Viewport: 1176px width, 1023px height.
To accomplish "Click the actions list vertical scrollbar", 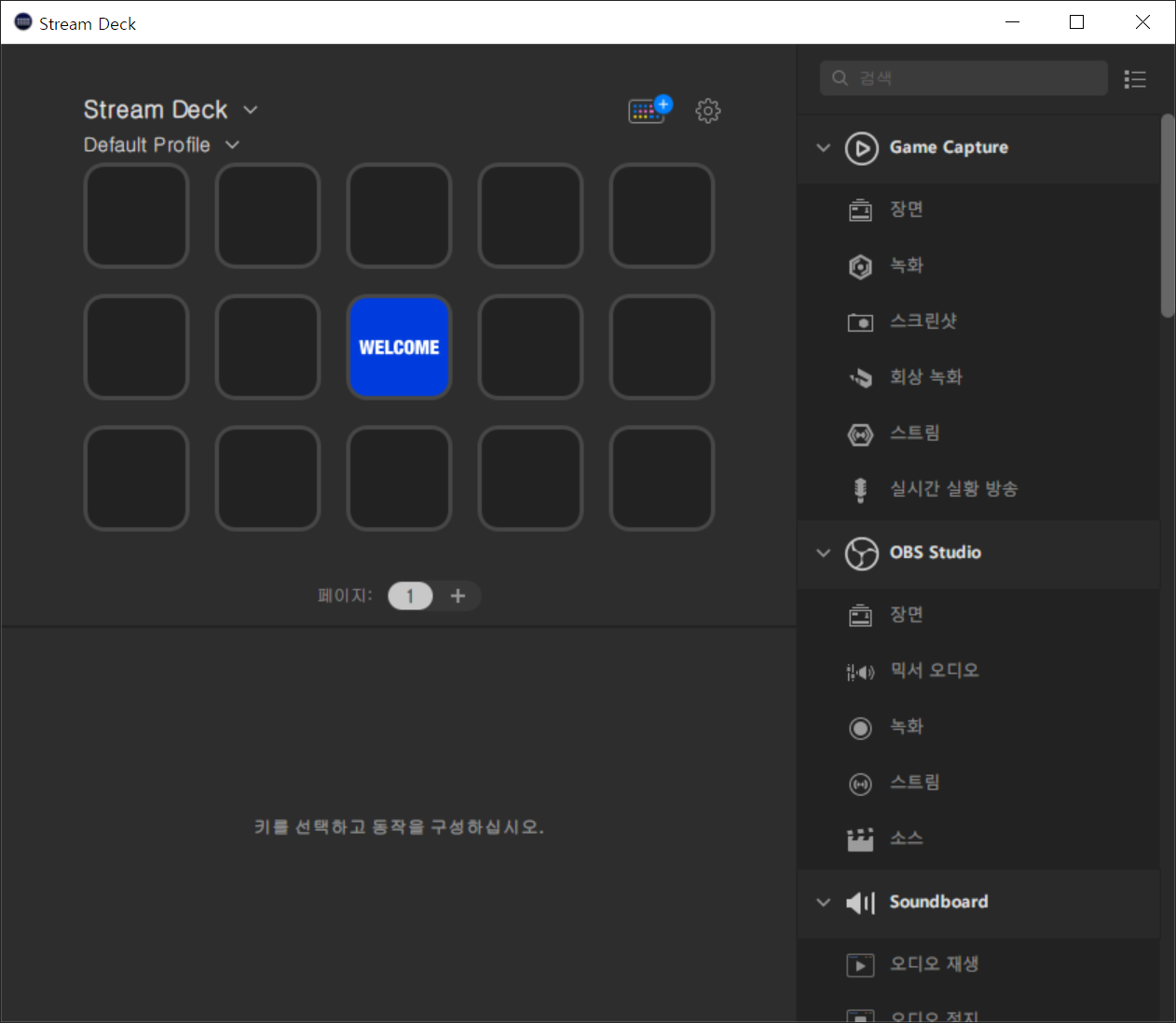I will tap(1168, 216).
